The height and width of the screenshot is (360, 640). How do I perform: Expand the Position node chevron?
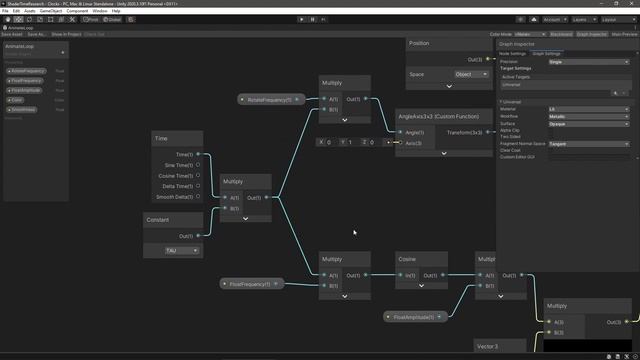tap(449, 86)
